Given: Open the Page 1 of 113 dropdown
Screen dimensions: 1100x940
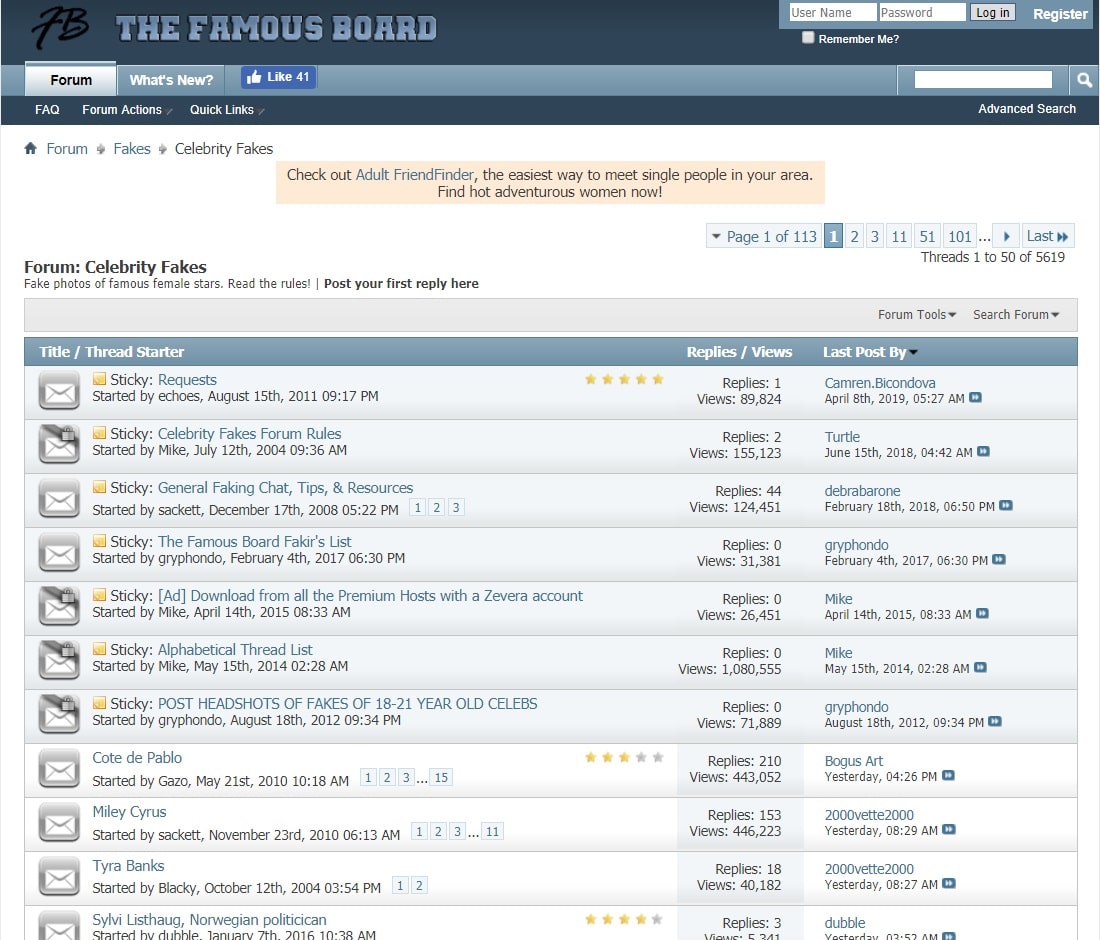Looking at the screenshot, I should (x=762, y=237).
